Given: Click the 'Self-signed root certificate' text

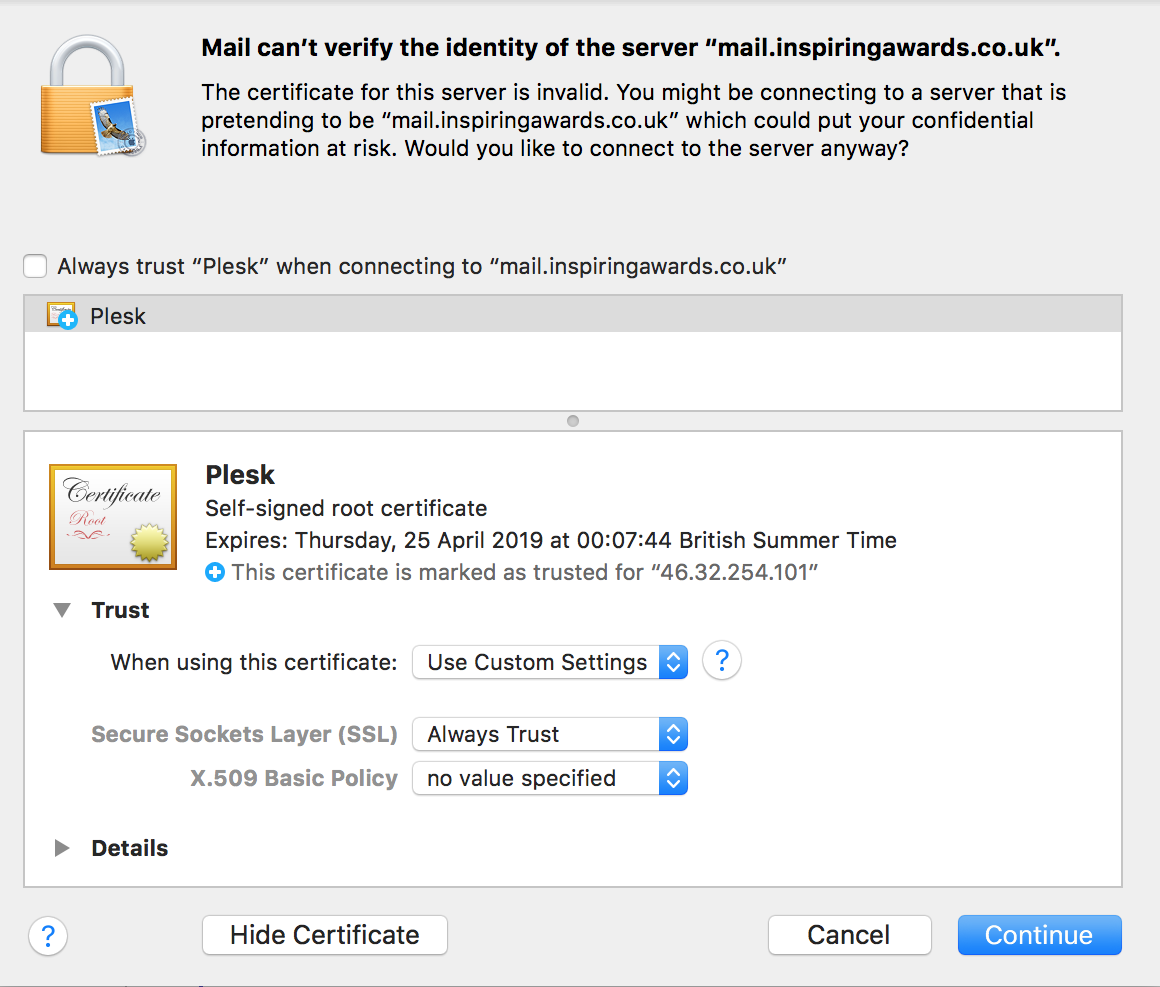Looking at the screenshot, I should 346,508.
